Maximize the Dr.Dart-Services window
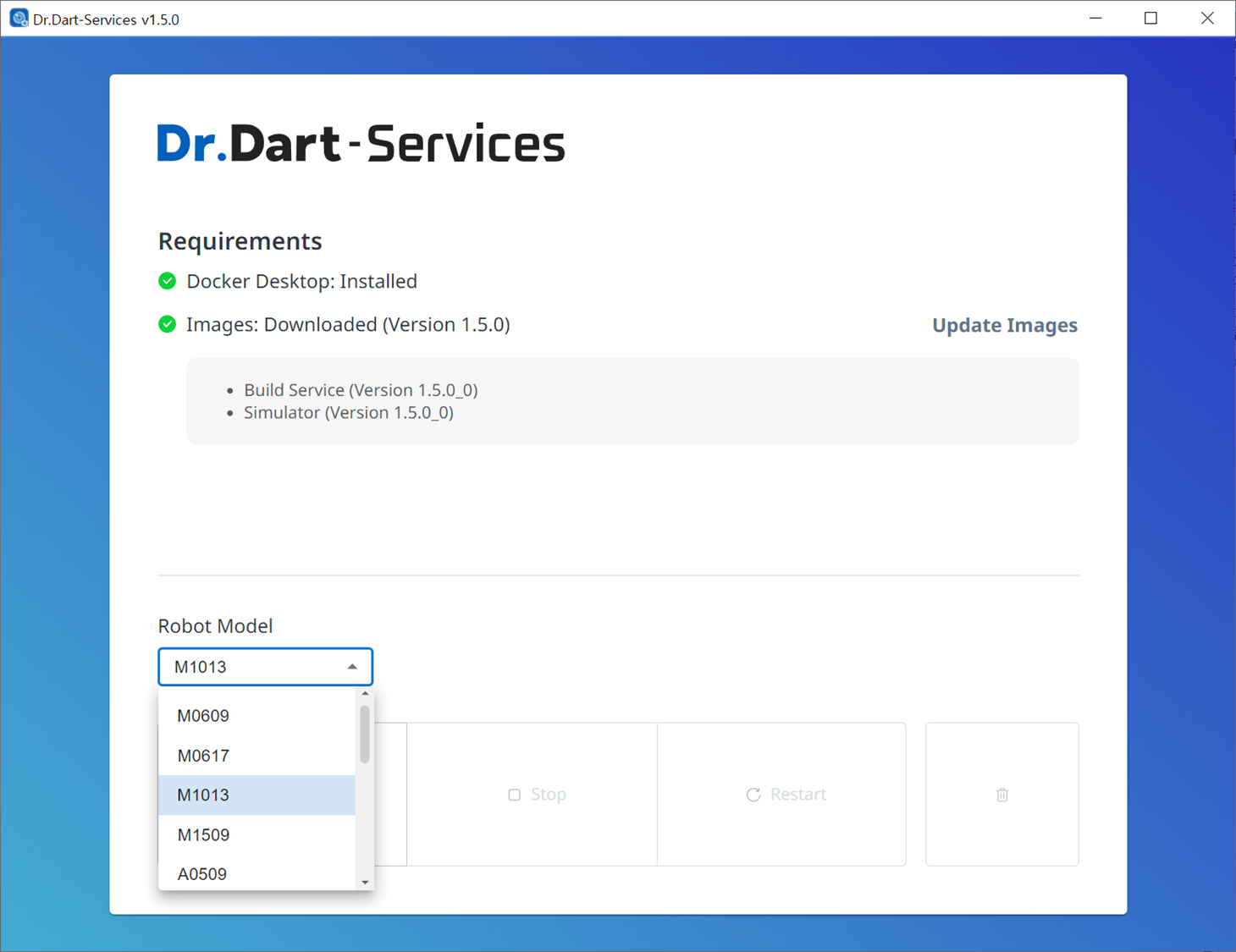This screenshot has height=952, width=1236. pos(1150,18)
